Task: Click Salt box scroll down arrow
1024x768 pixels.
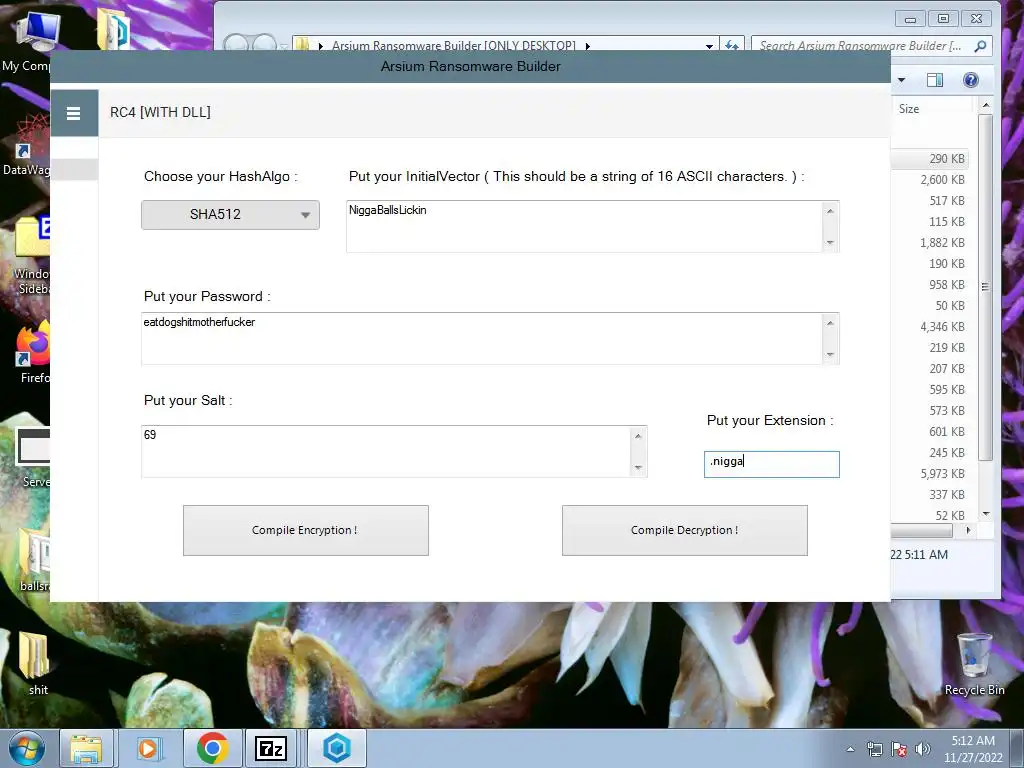Action: 638,468
